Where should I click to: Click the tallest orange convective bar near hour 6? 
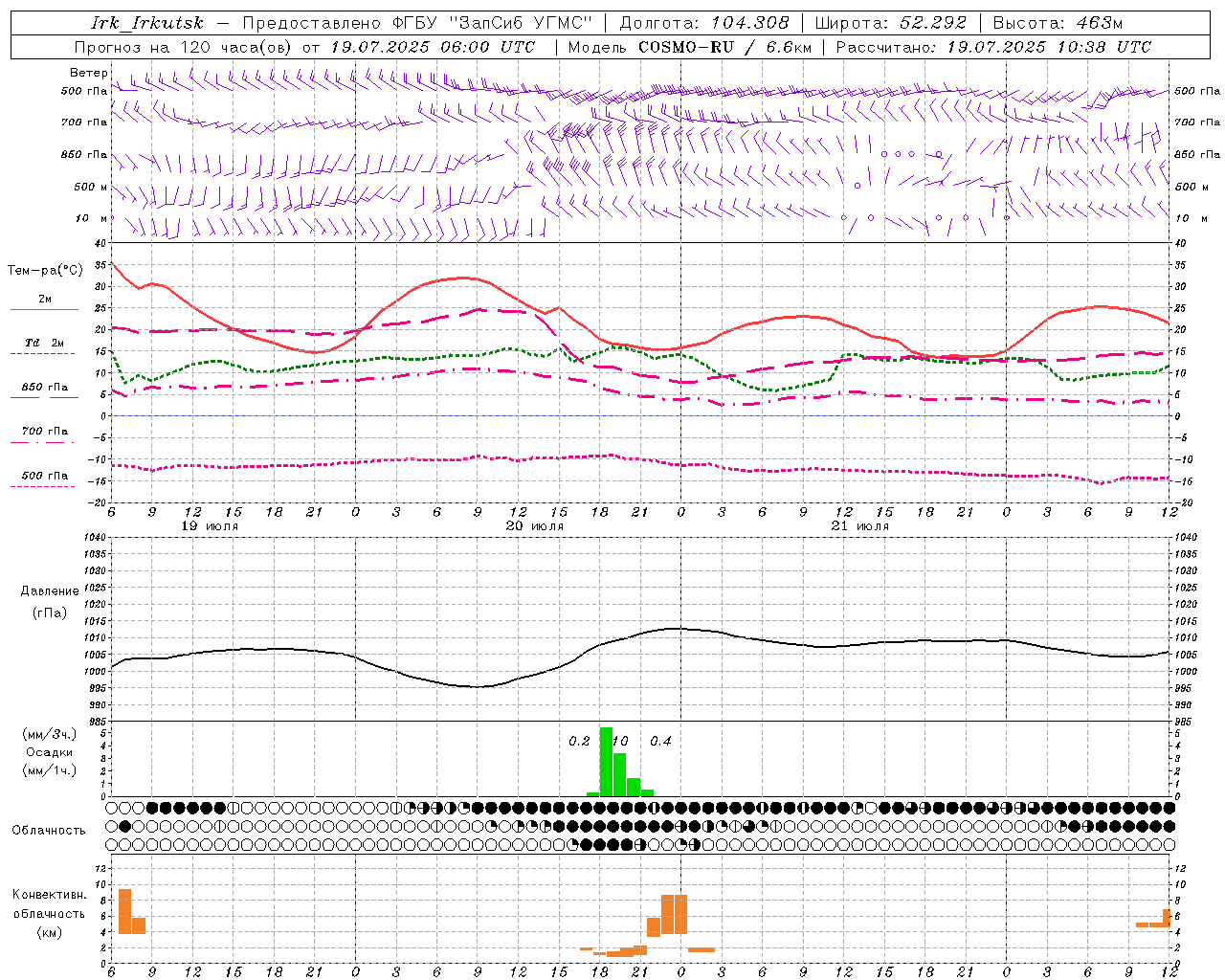click(x=124, y=911)
